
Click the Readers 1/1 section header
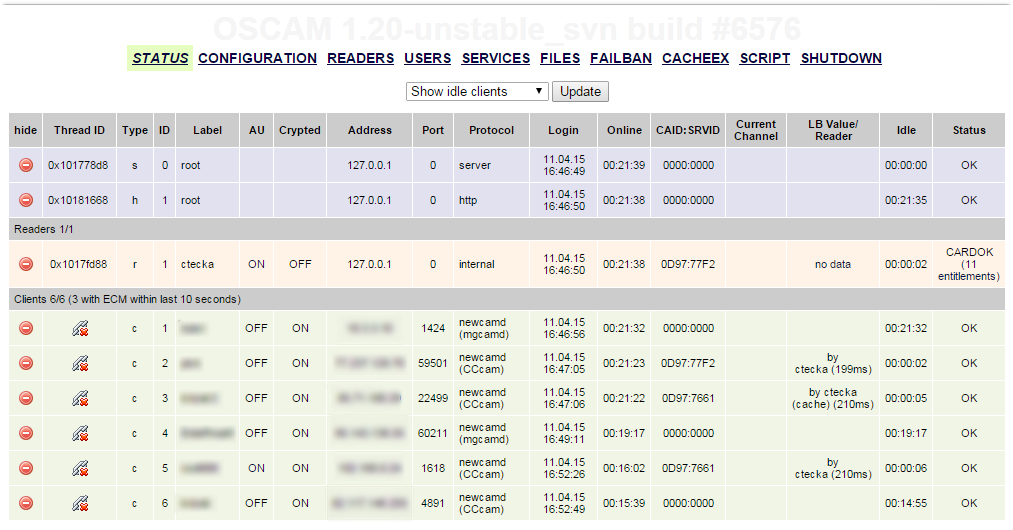506,229
